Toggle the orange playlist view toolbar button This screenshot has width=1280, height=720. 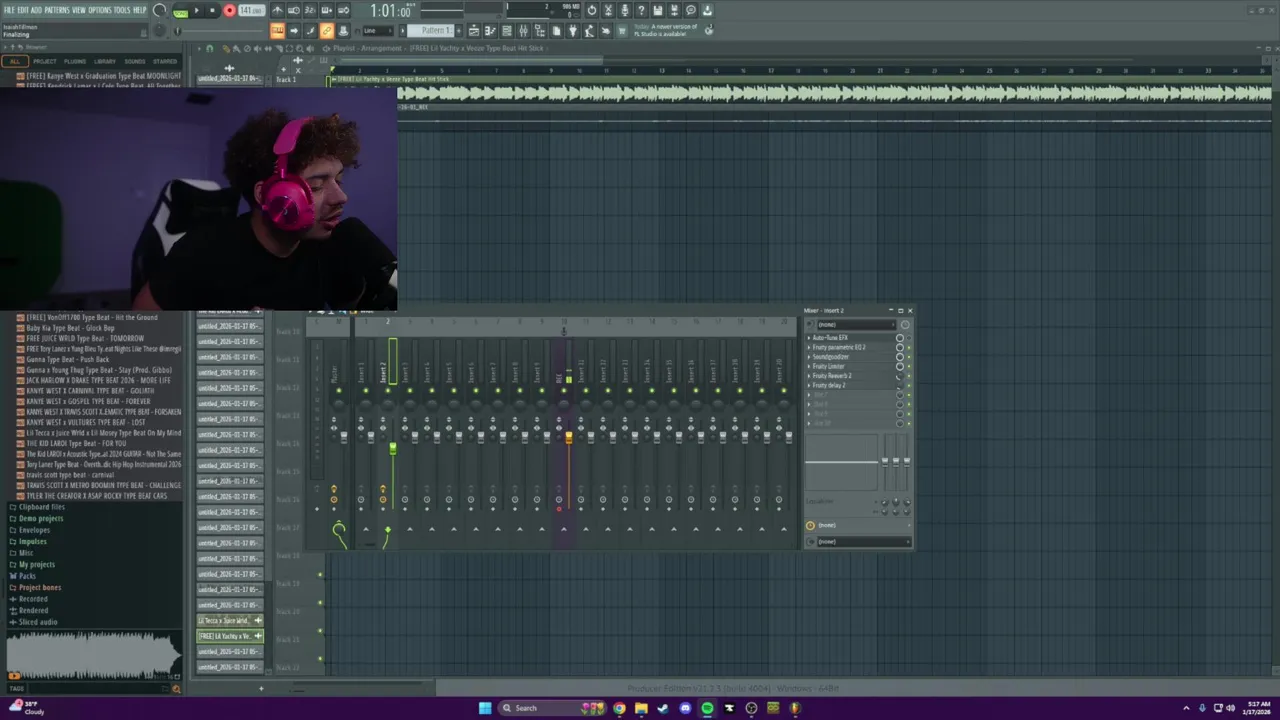click(277, 31)
